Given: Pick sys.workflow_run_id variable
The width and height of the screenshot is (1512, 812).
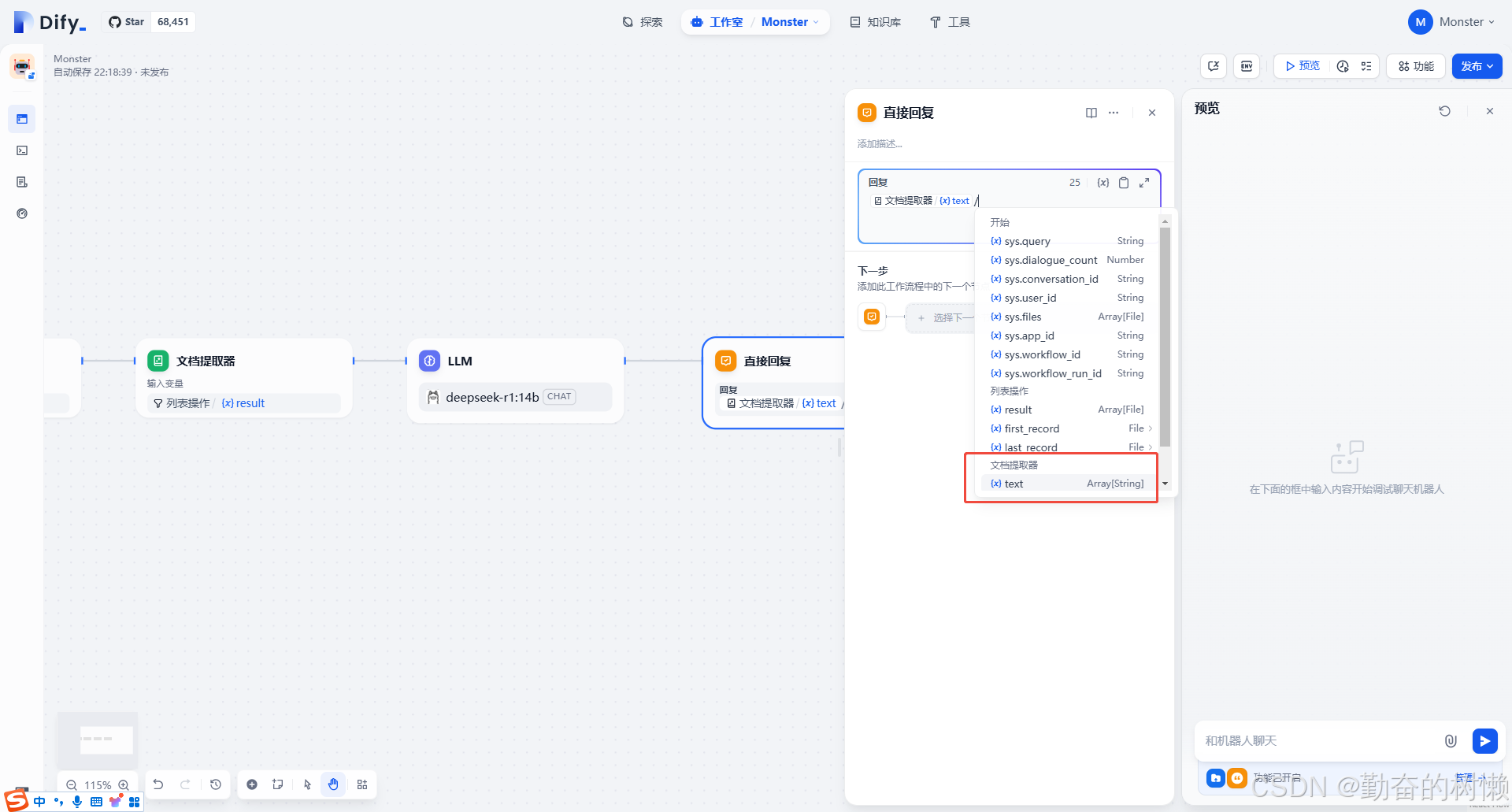Looking at the screenshot, I should tap(1067, 373).
